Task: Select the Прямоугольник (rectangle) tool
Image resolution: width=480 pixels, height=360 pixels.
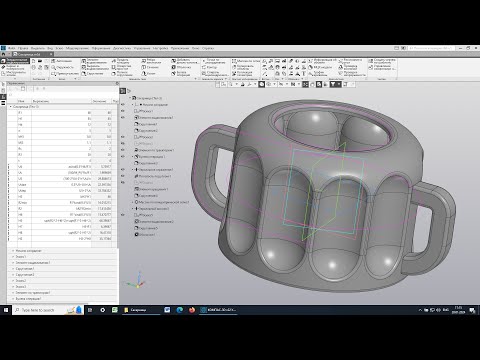Action: (x=65, y=74)
